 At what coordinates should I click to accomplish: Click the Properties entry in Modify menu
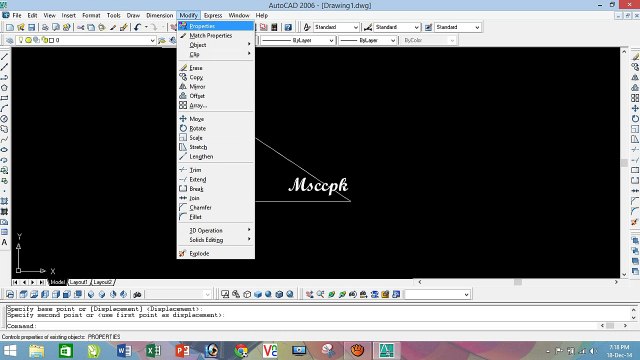tap(216, 26)
